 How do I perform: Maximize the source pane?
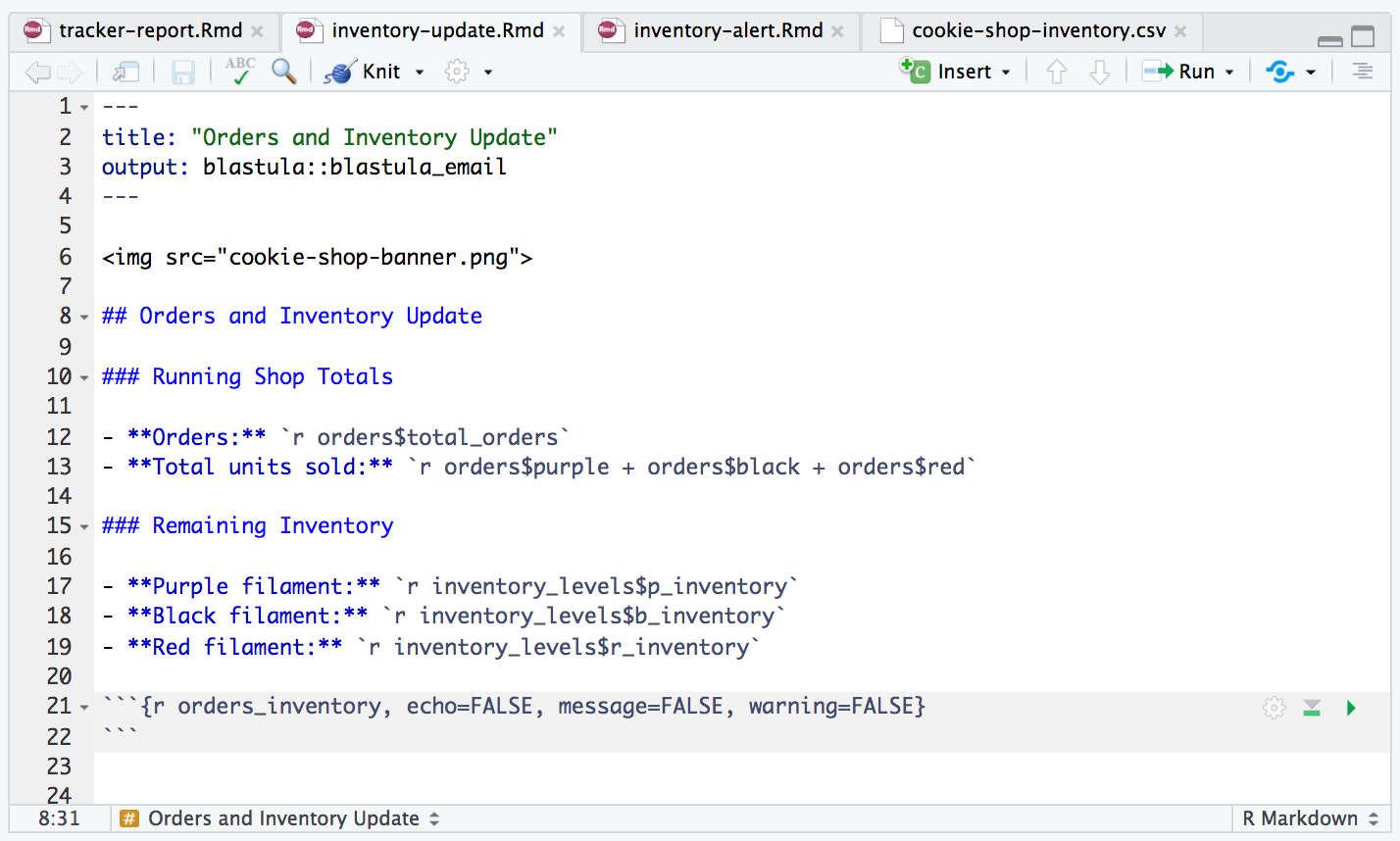point(1363,37)
